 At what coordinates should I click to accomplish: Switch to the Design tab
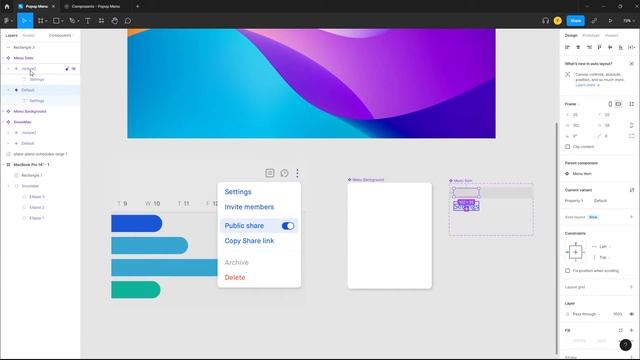tap(571, 36)
